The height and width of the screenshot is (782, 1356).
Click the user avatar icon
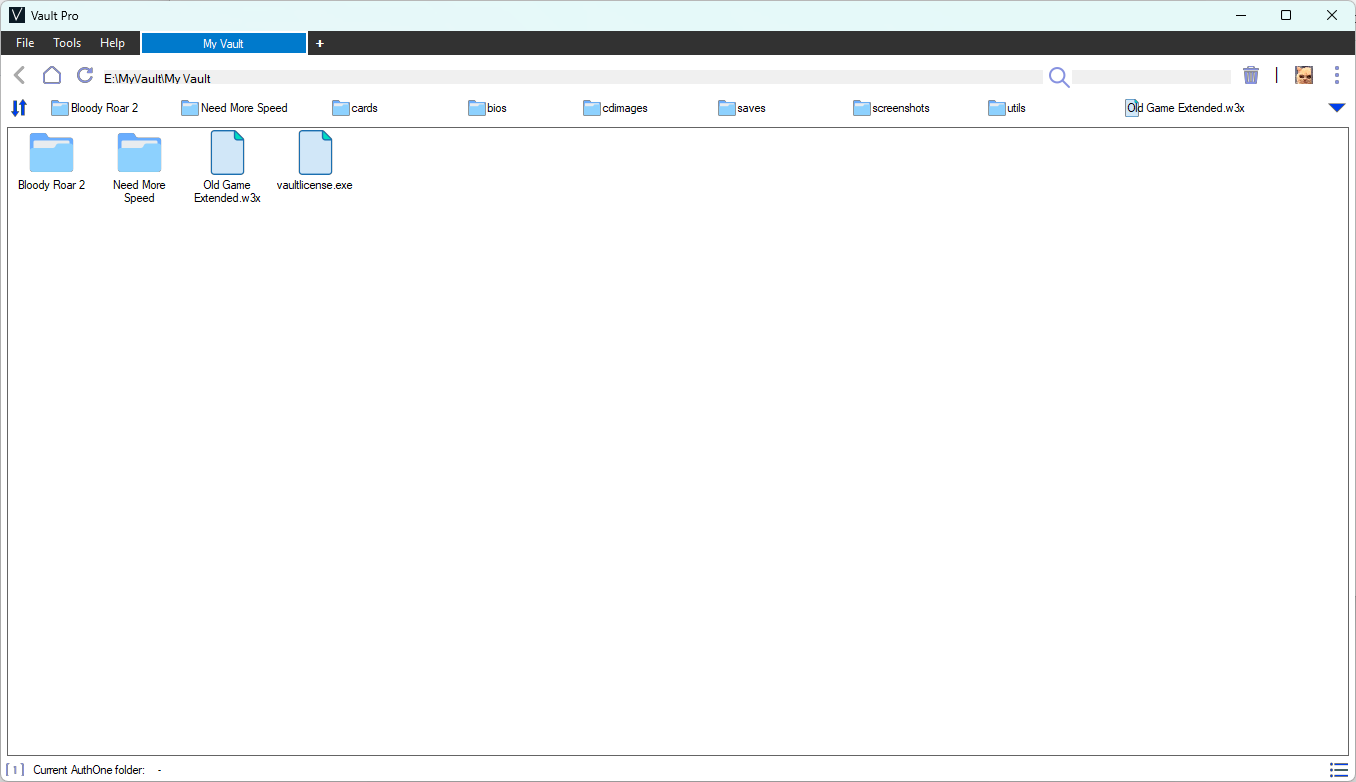tap(1304, 75)
